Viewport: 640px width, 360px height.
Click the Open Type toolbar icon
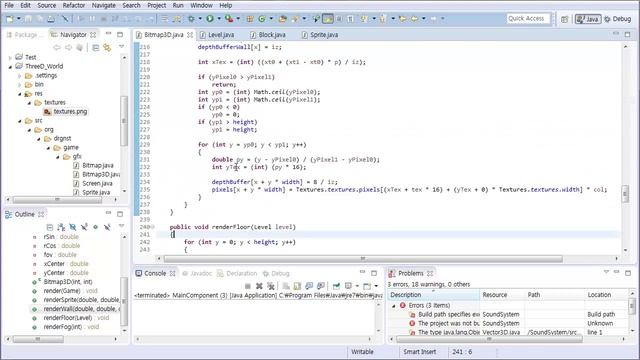tap(282, 19)
